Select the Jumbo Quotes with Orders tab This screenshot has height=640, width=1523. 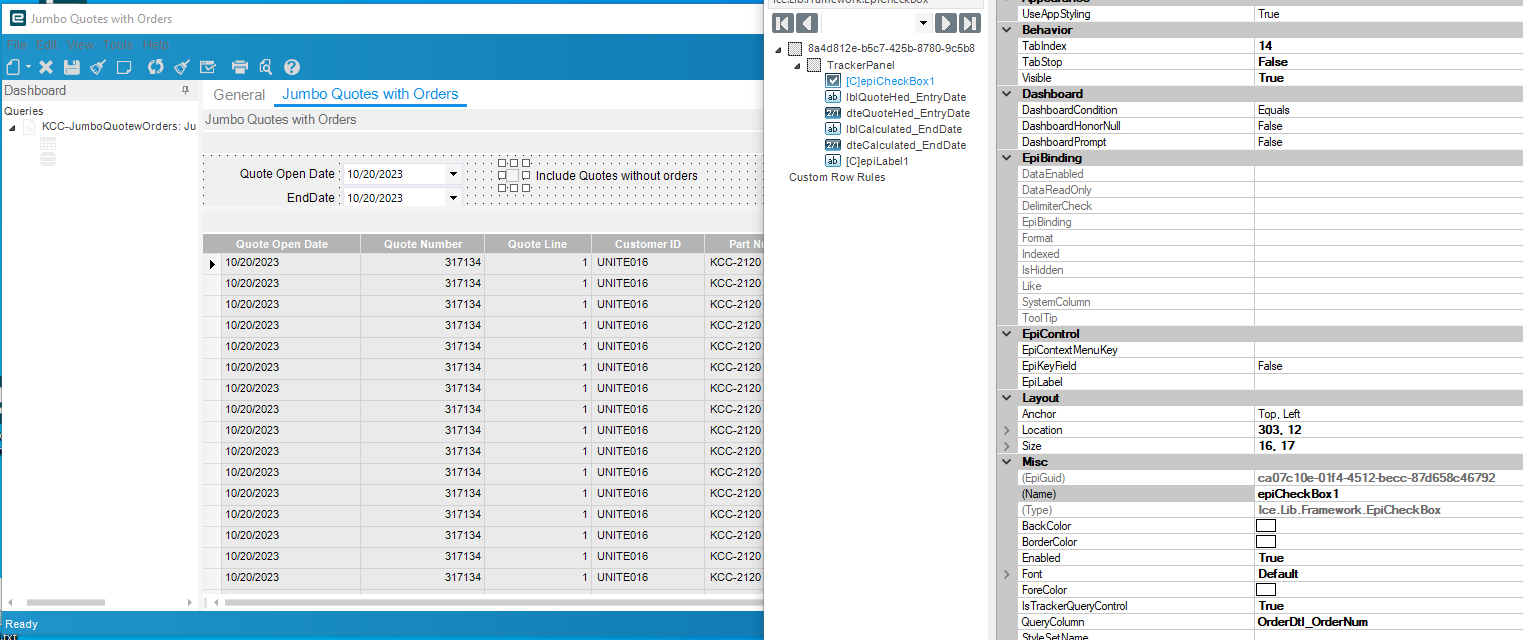[370, 95]
